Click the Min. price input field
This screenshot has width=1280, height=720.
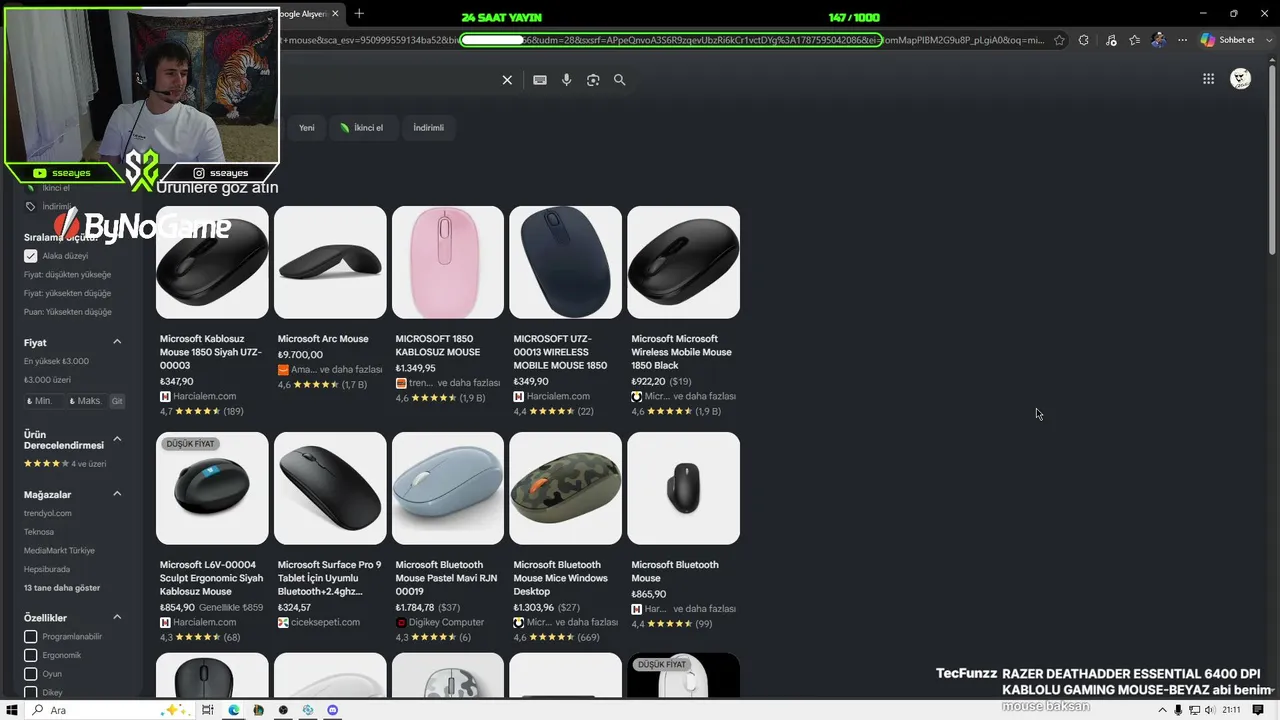pyautogui.click(x=43, y=401)
